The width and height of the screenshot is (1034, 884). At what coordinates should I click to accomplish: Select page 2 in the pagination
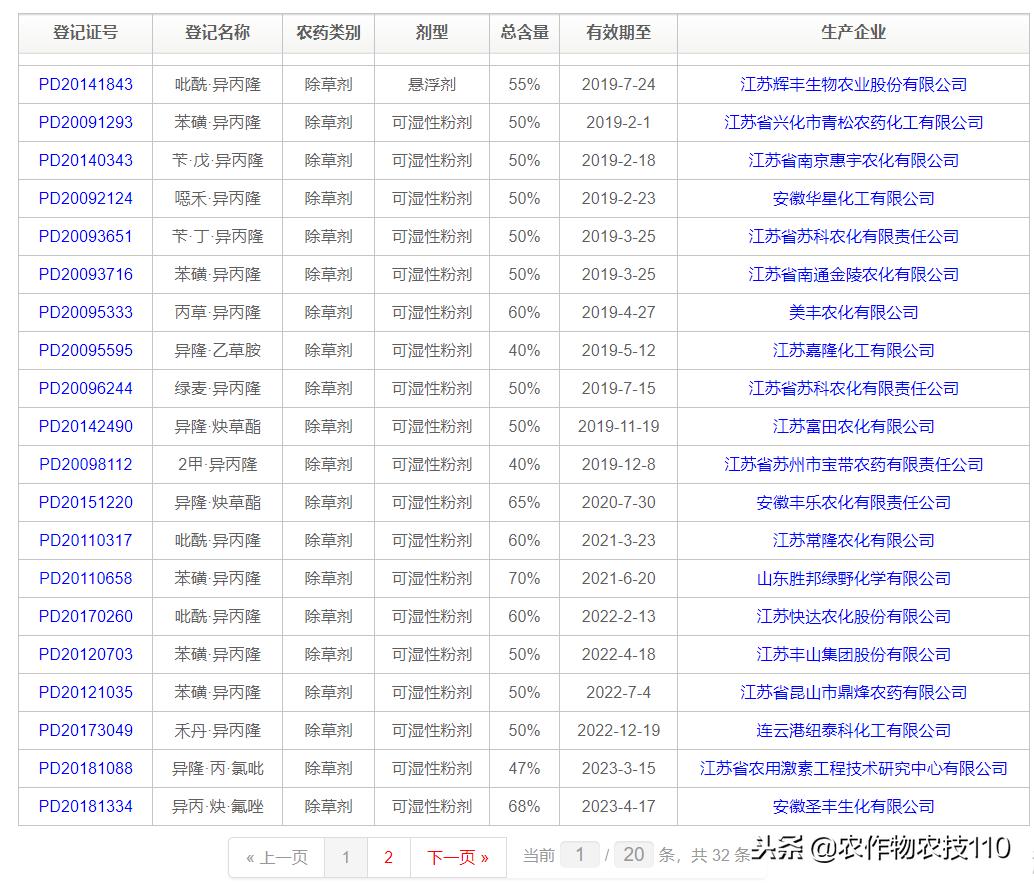pyautogui.click(x=389, y=859)
